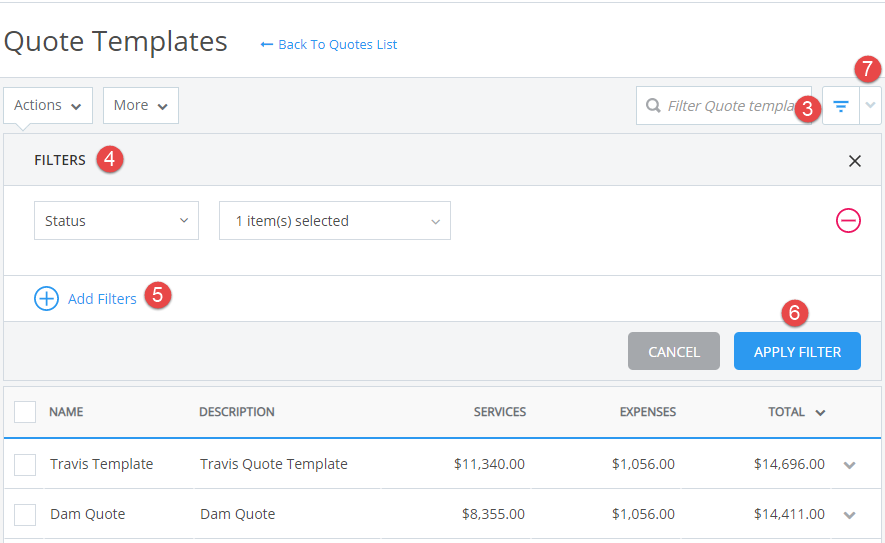The image size is (885, 543).
Task: Click the Dam Quote name cell
Action: pos(87,514)
